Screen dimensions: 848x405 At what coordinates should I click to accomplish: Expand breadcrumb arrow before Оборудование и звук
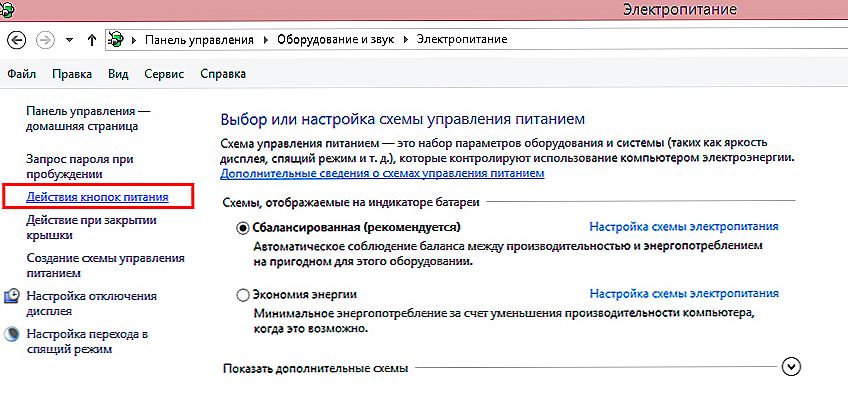coord(266,39)
